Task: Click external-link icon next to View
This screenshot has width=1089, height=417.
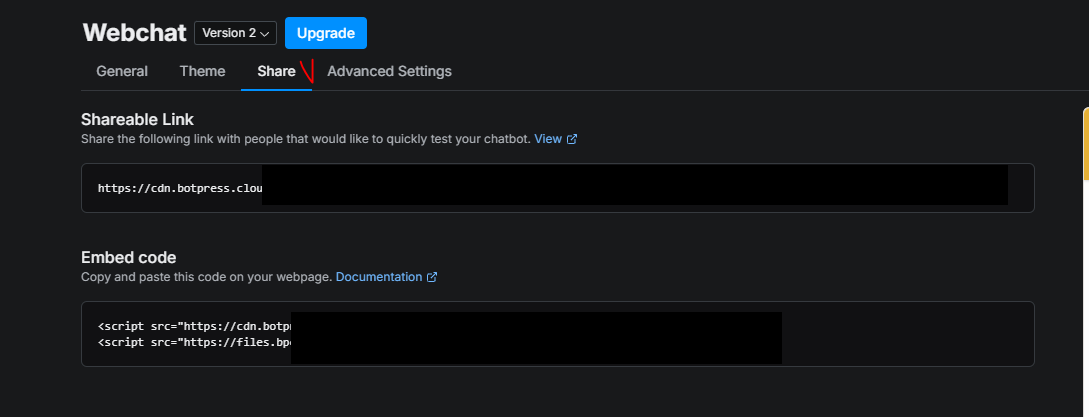Action: point(572,139)
